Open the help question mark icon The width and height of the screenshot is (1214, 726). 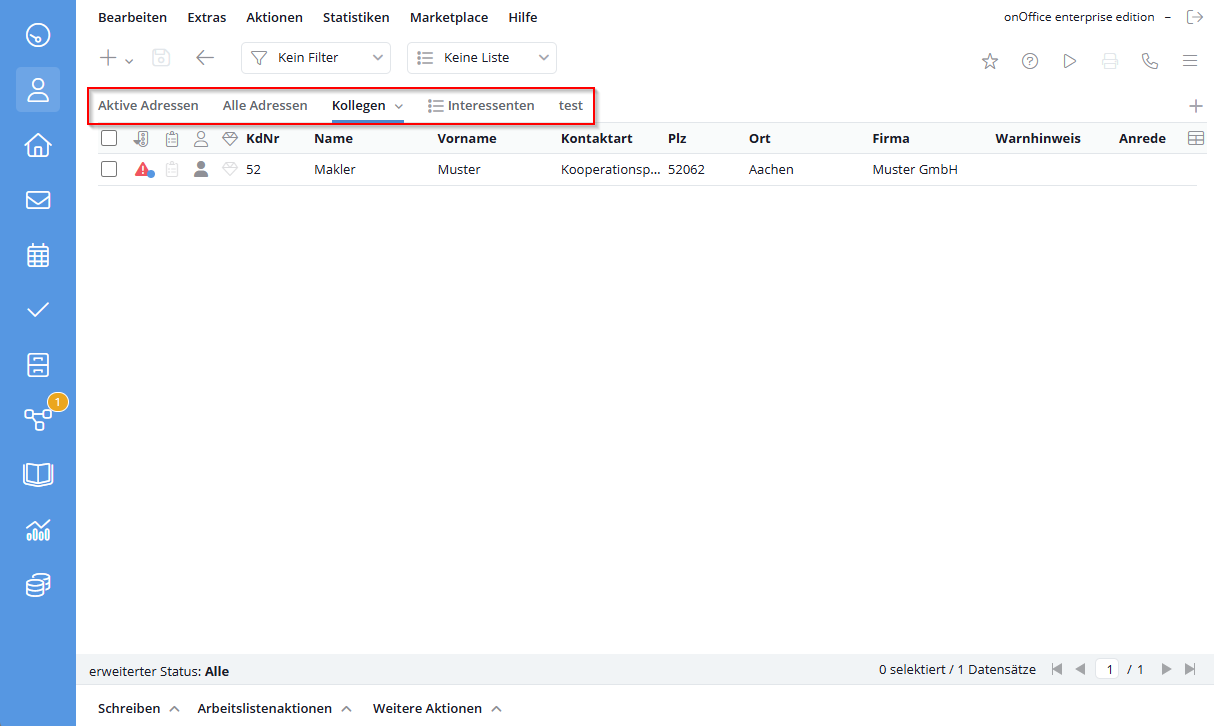1030,61
